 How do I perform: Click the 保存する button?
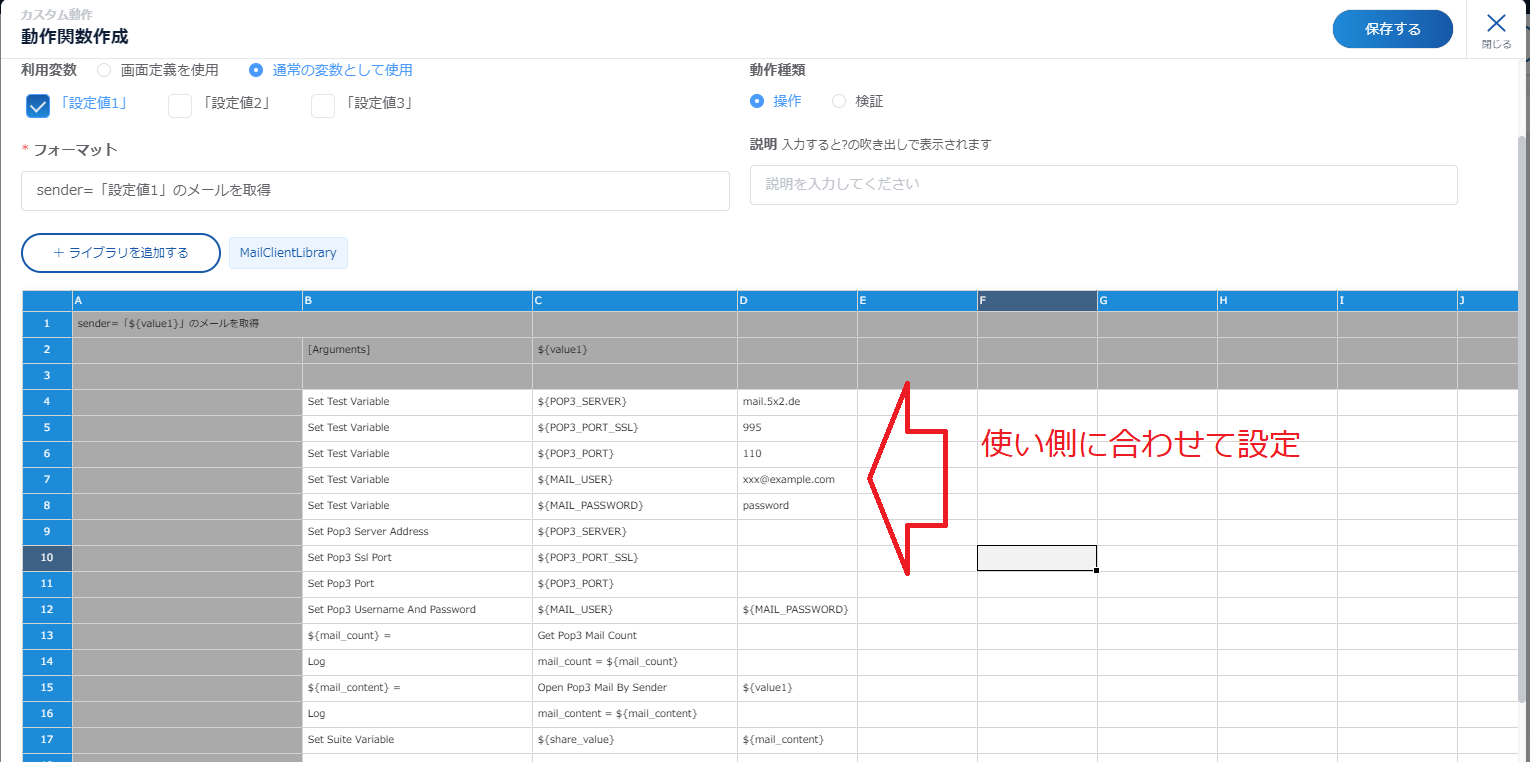click(x=1392, y=29)
